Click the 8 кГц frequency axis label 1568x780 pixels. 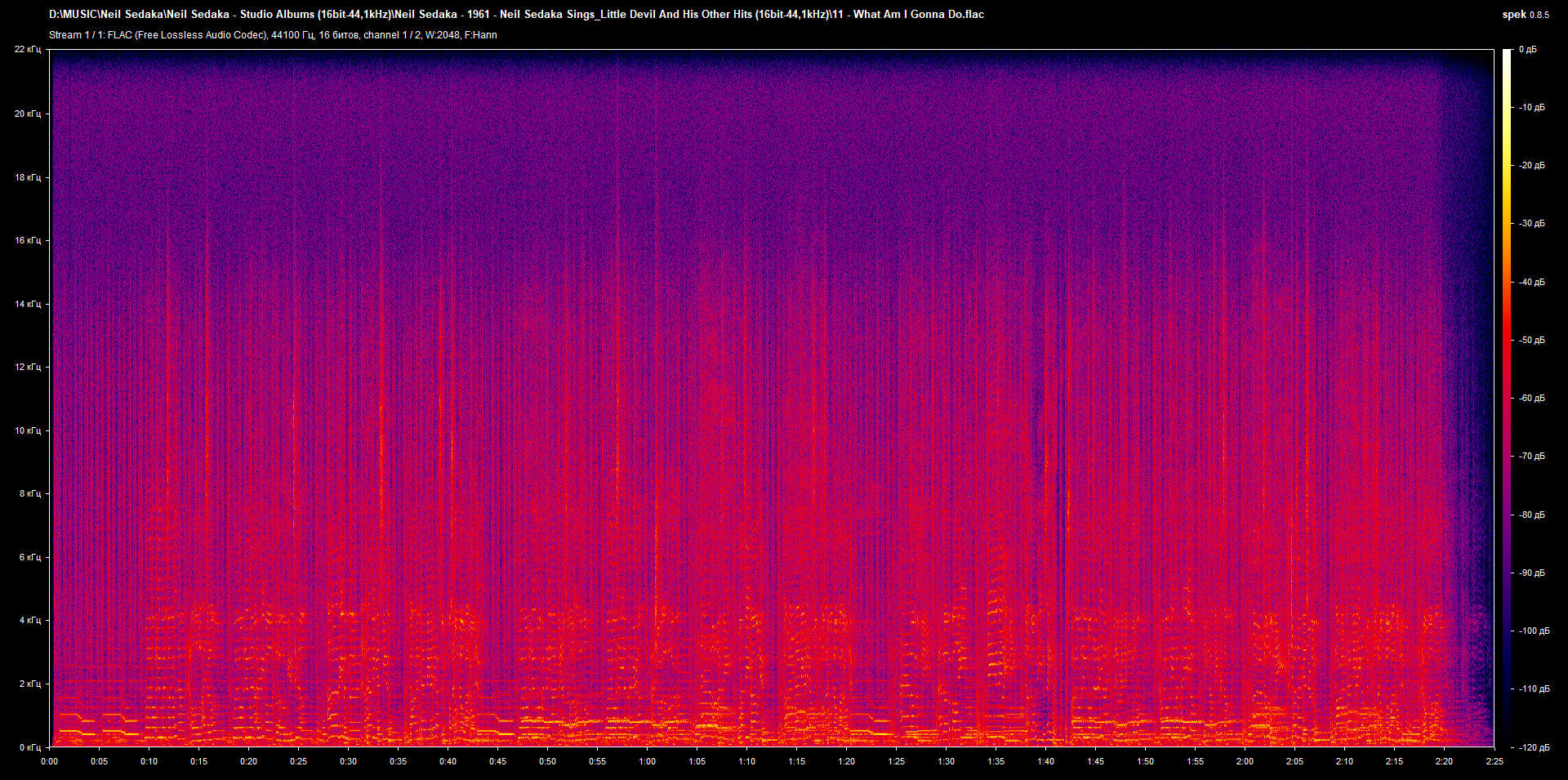pyautogui.click(x=30, y=493)
